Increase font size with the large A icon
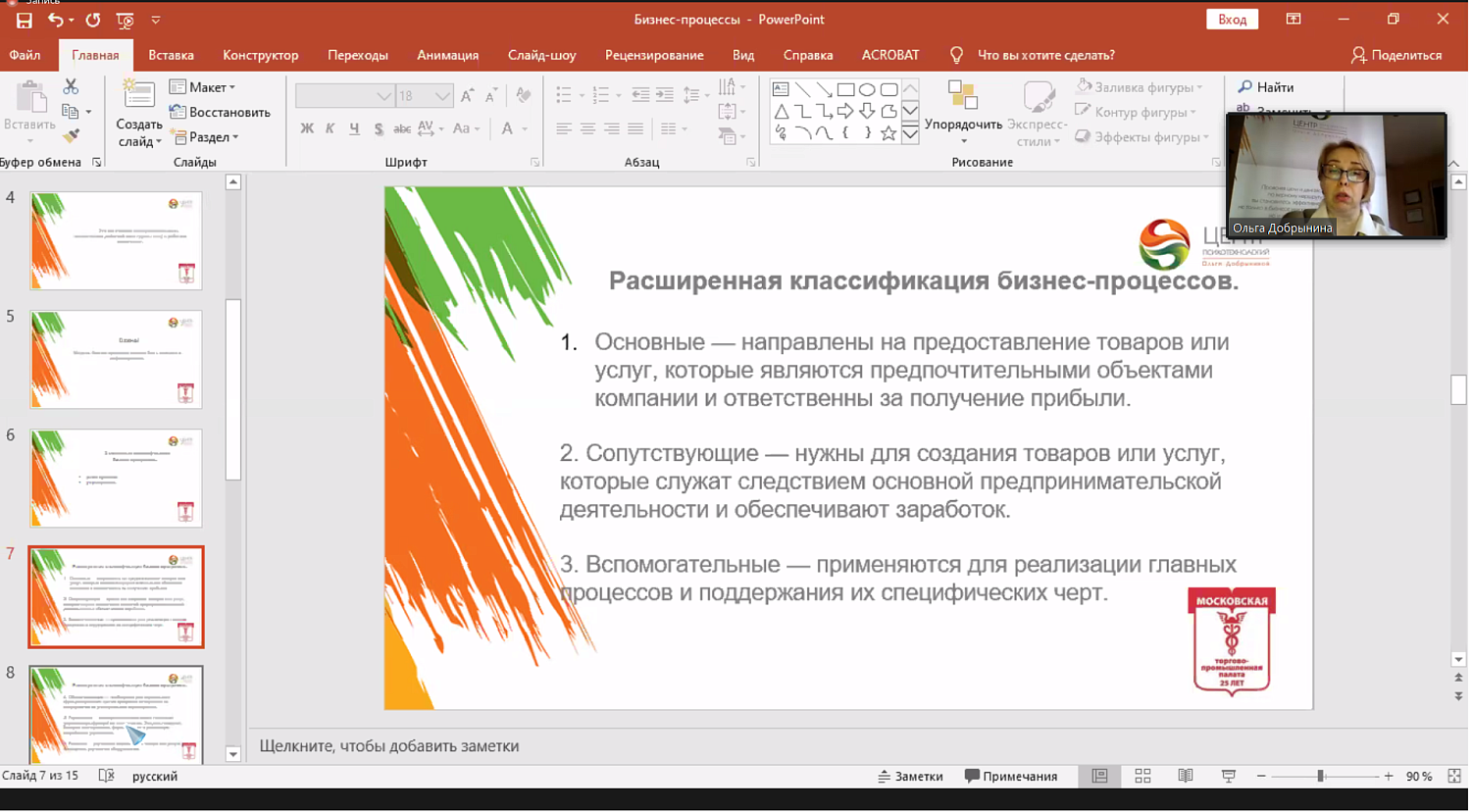Image resolution: width=1471 pixels, height=812 pixels. (468, 95)
